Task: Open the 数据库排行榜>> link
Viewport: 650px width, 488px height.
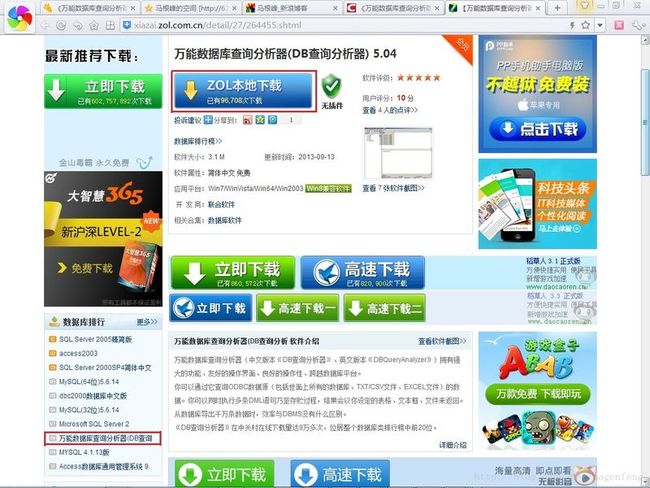Action: point(198,141)
